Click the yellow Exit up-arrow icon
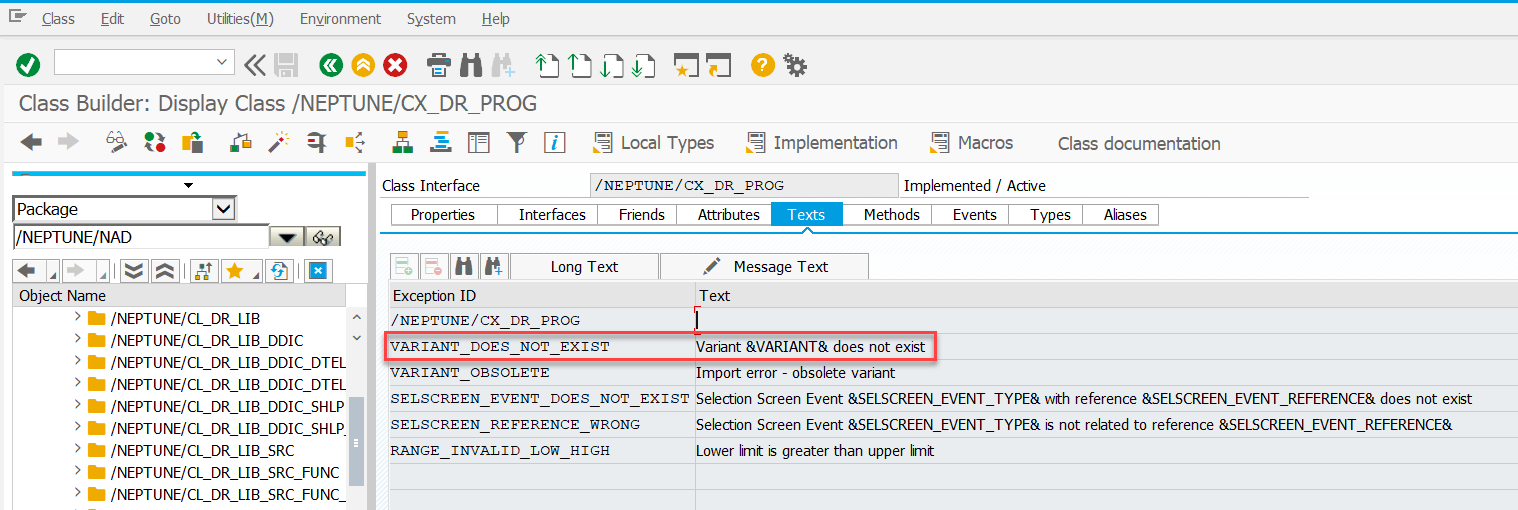The width and height of the screenshot is (1518, 510). pos(363,65)
